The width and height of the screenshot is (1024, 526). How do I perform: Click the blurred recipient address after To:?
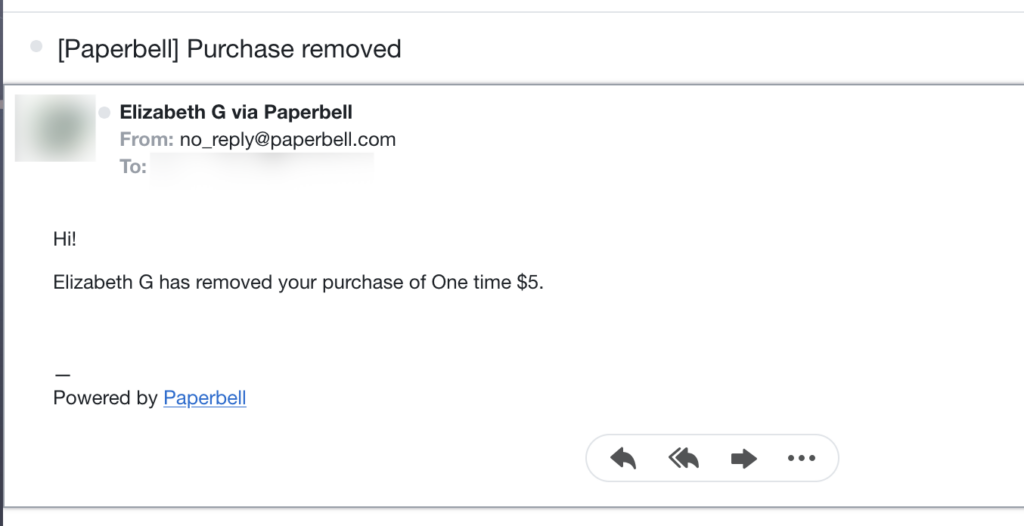(x=262, y=167)
